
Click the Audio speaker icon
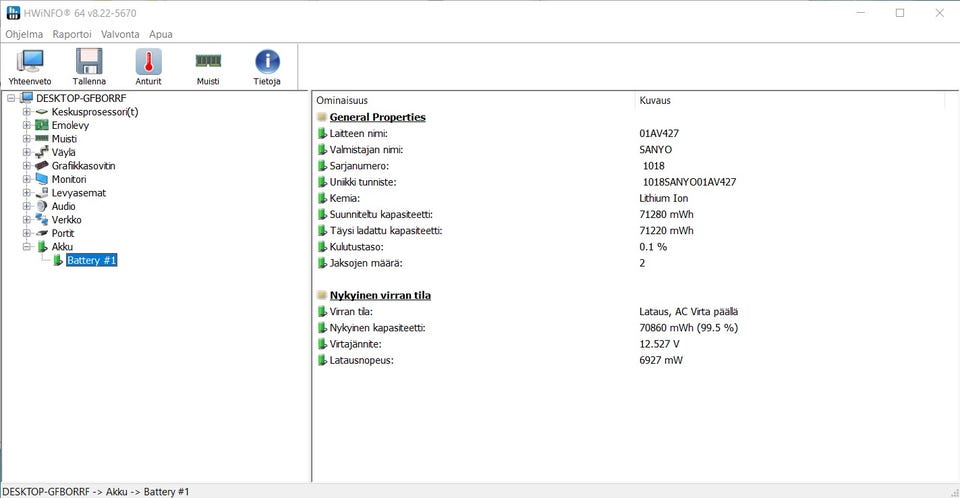pos(42,206)
